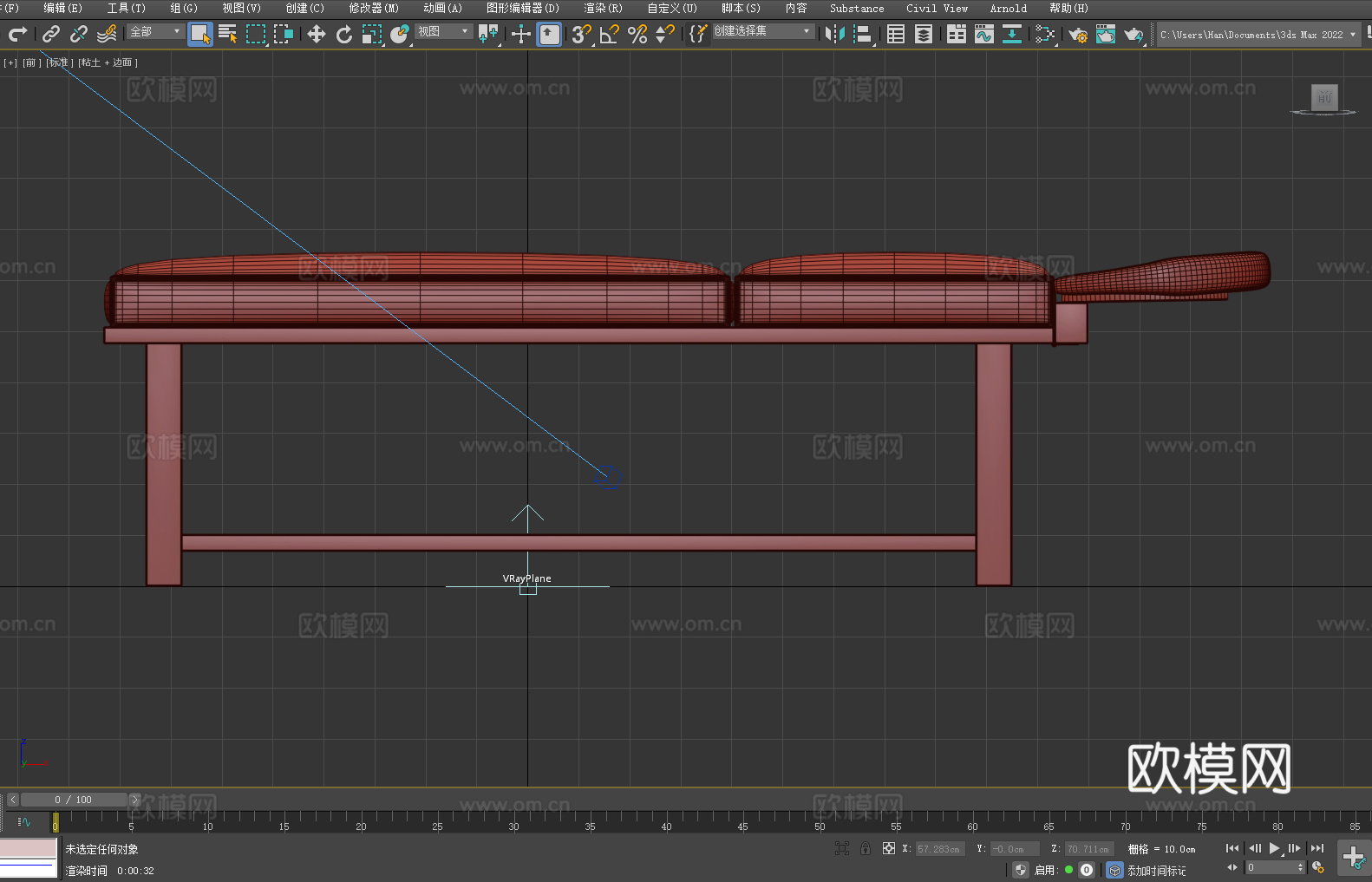The height and width of the screenshot is (882, 1372).
Task: Open the Arnold menu
Action: (x=1008, y=8)
